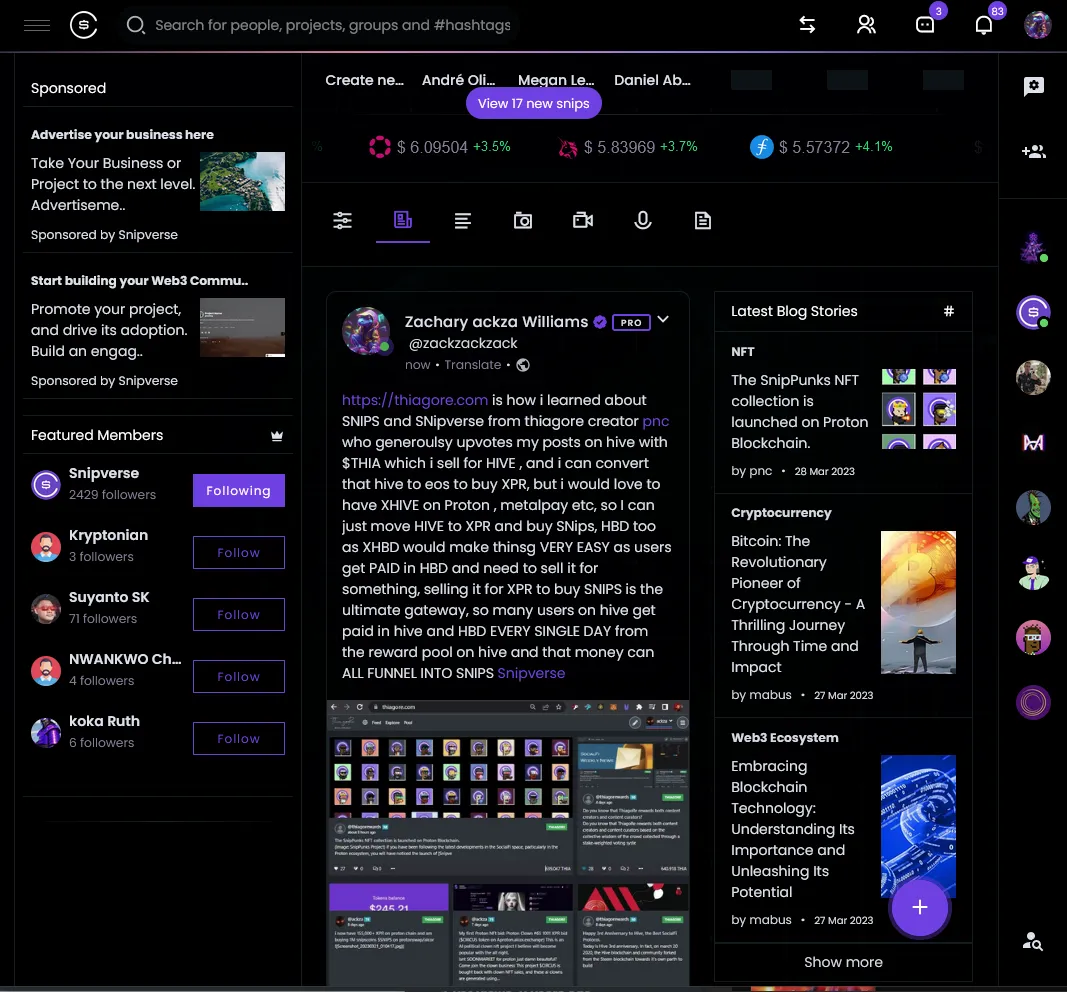Open the profile avatar in top right

1037,25
